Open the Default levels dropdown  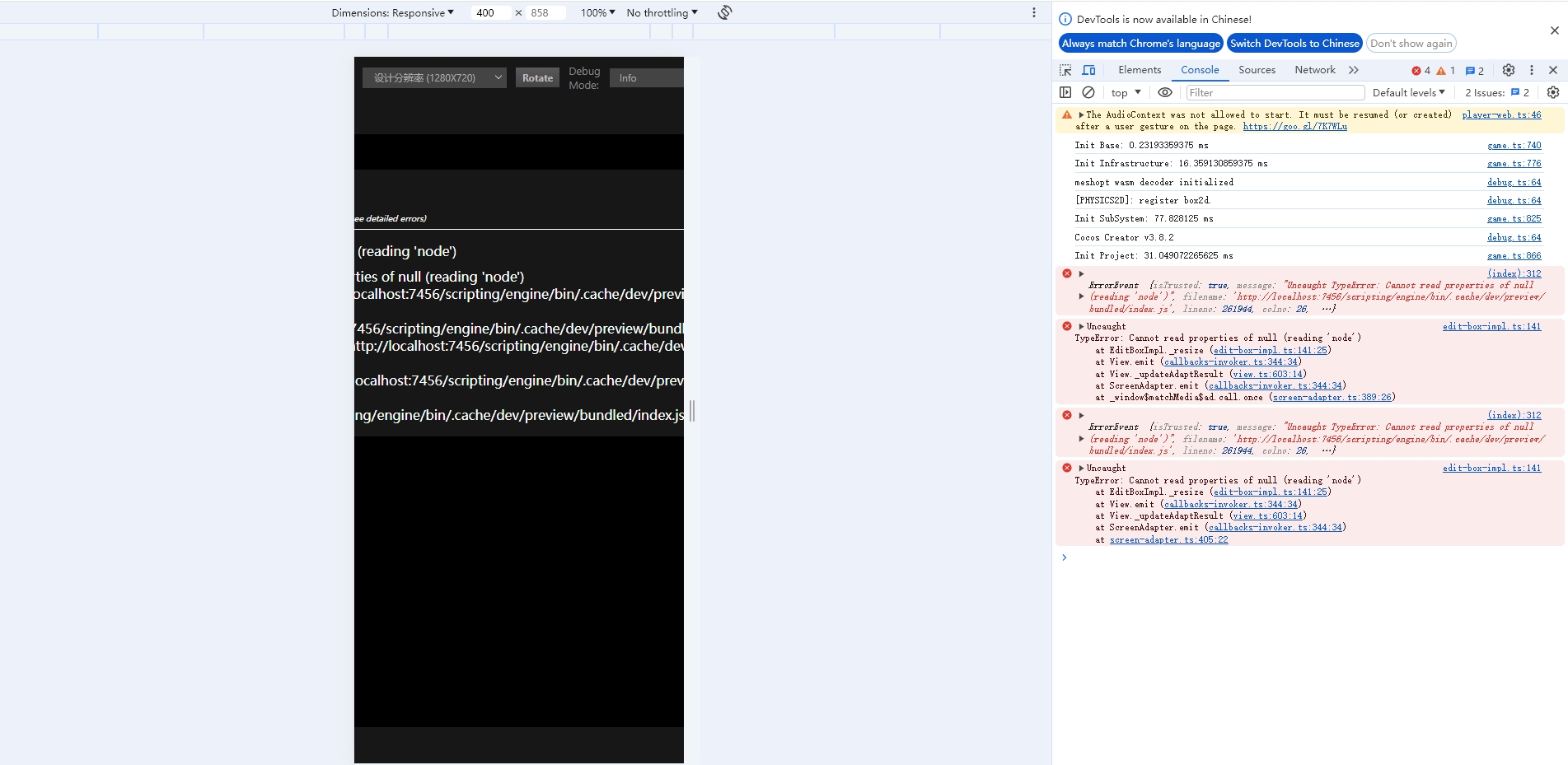coord(1409,92)
